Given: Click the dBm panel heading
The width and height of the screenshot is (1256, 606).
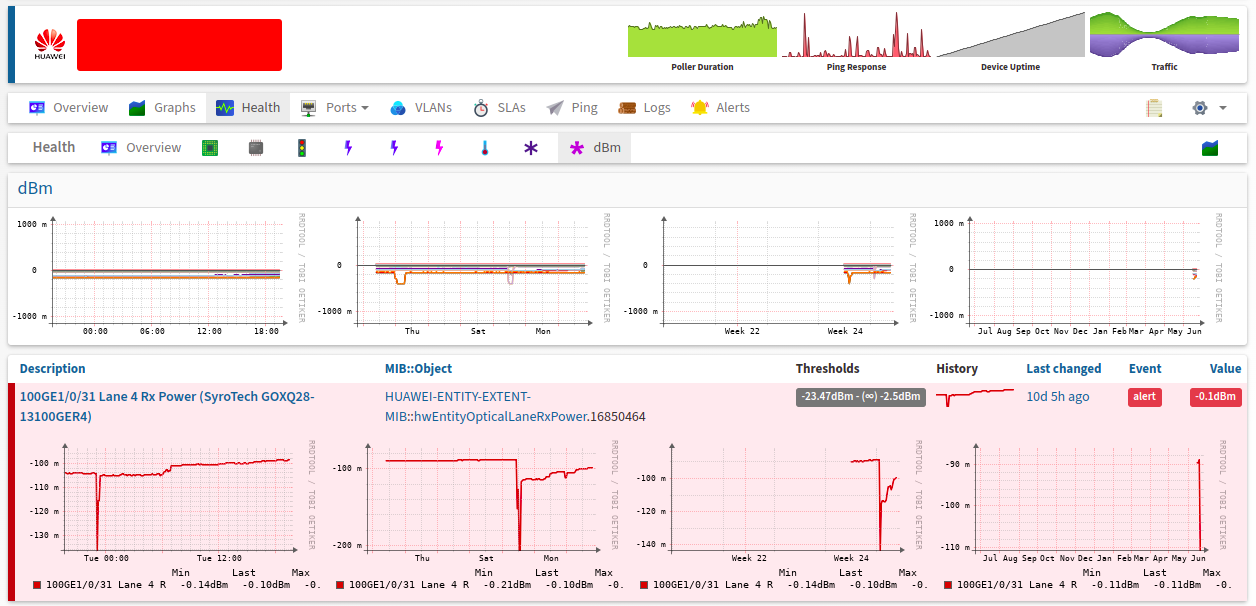Looking at the screenshot, I should pyautogui.click(x=36, y=188).
